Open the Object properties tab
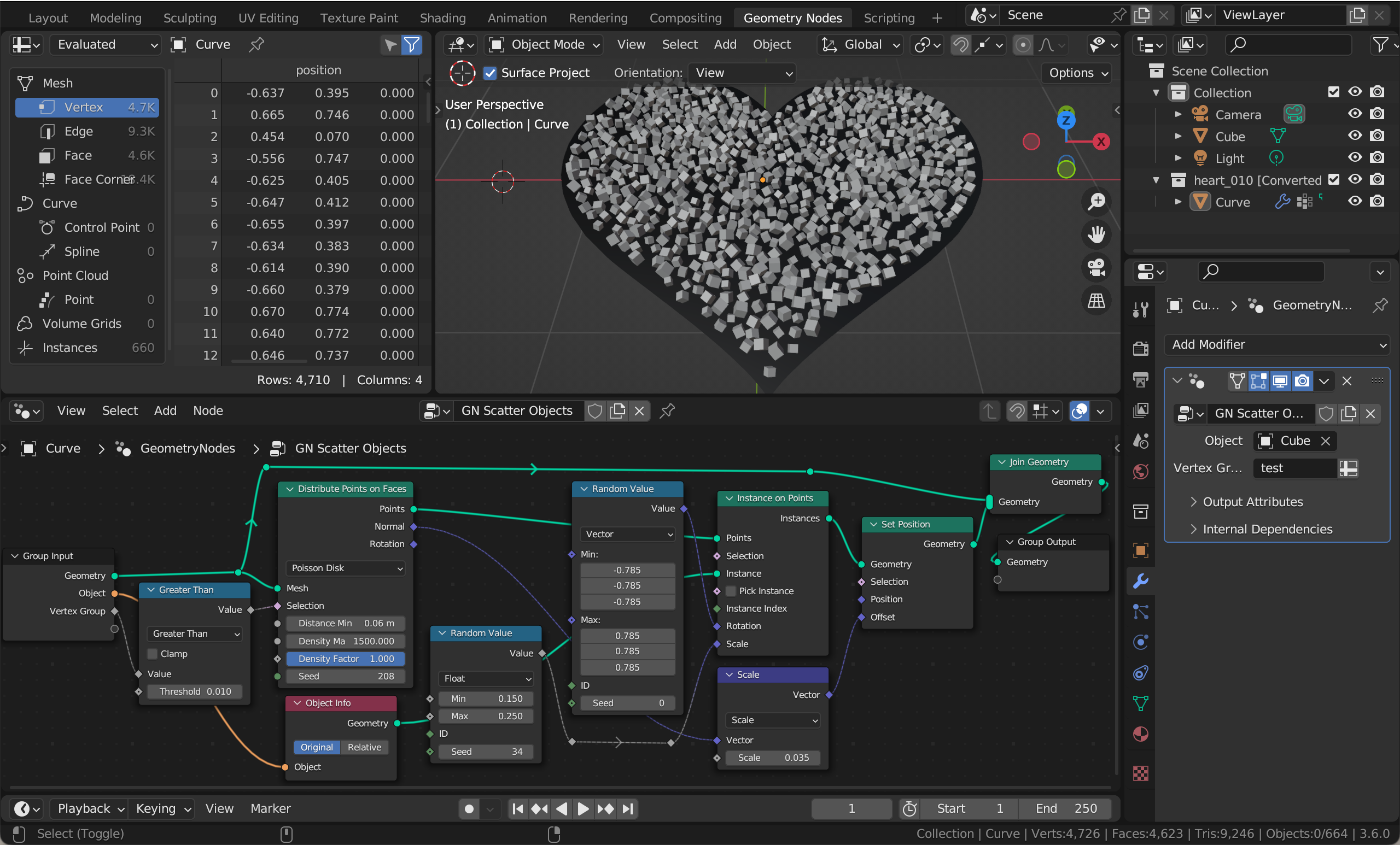This screenshot has height=845, width=1400. pos(1140,550)
